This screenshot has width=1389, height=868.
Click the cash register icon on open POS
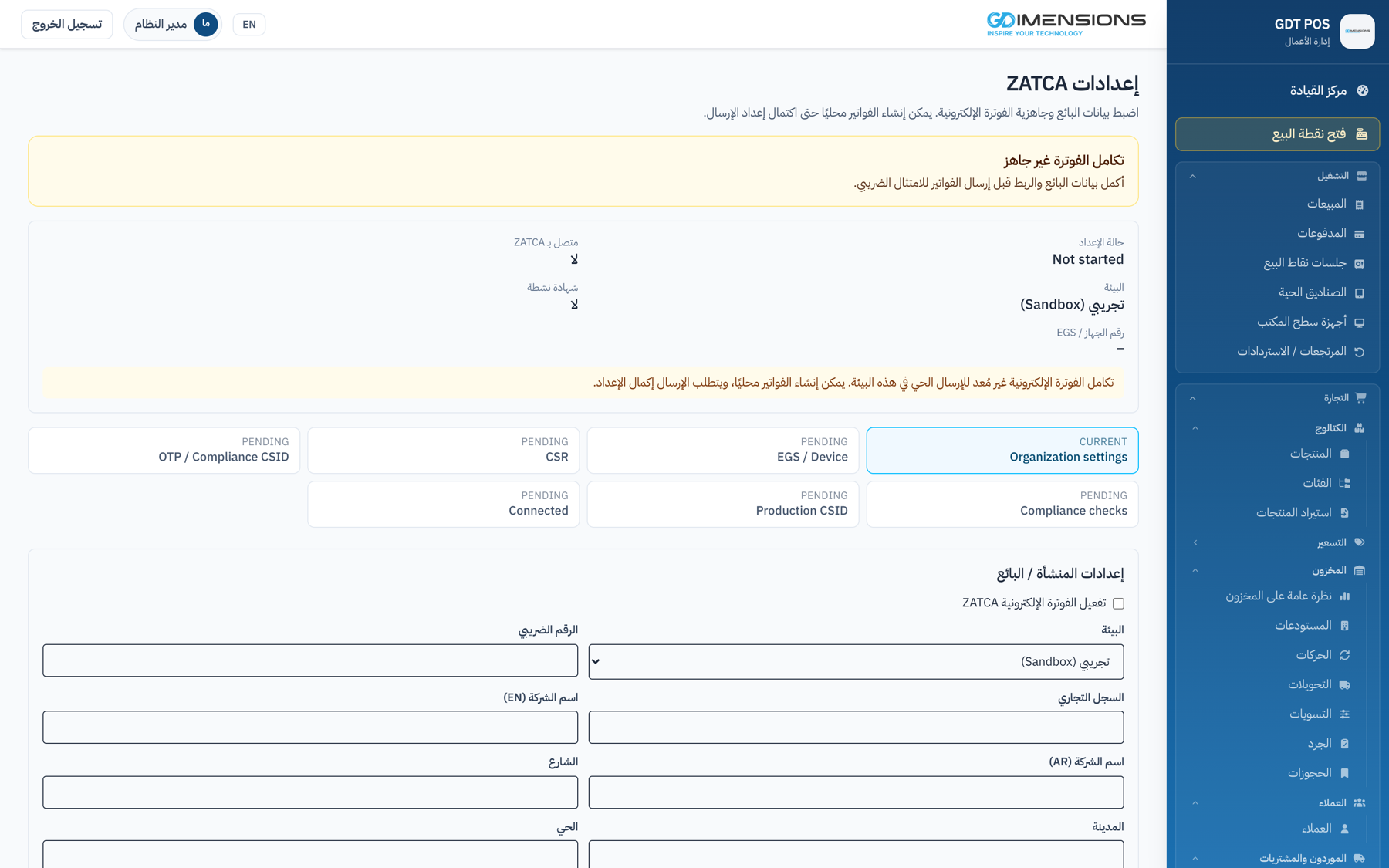[x=1361, y=134]
